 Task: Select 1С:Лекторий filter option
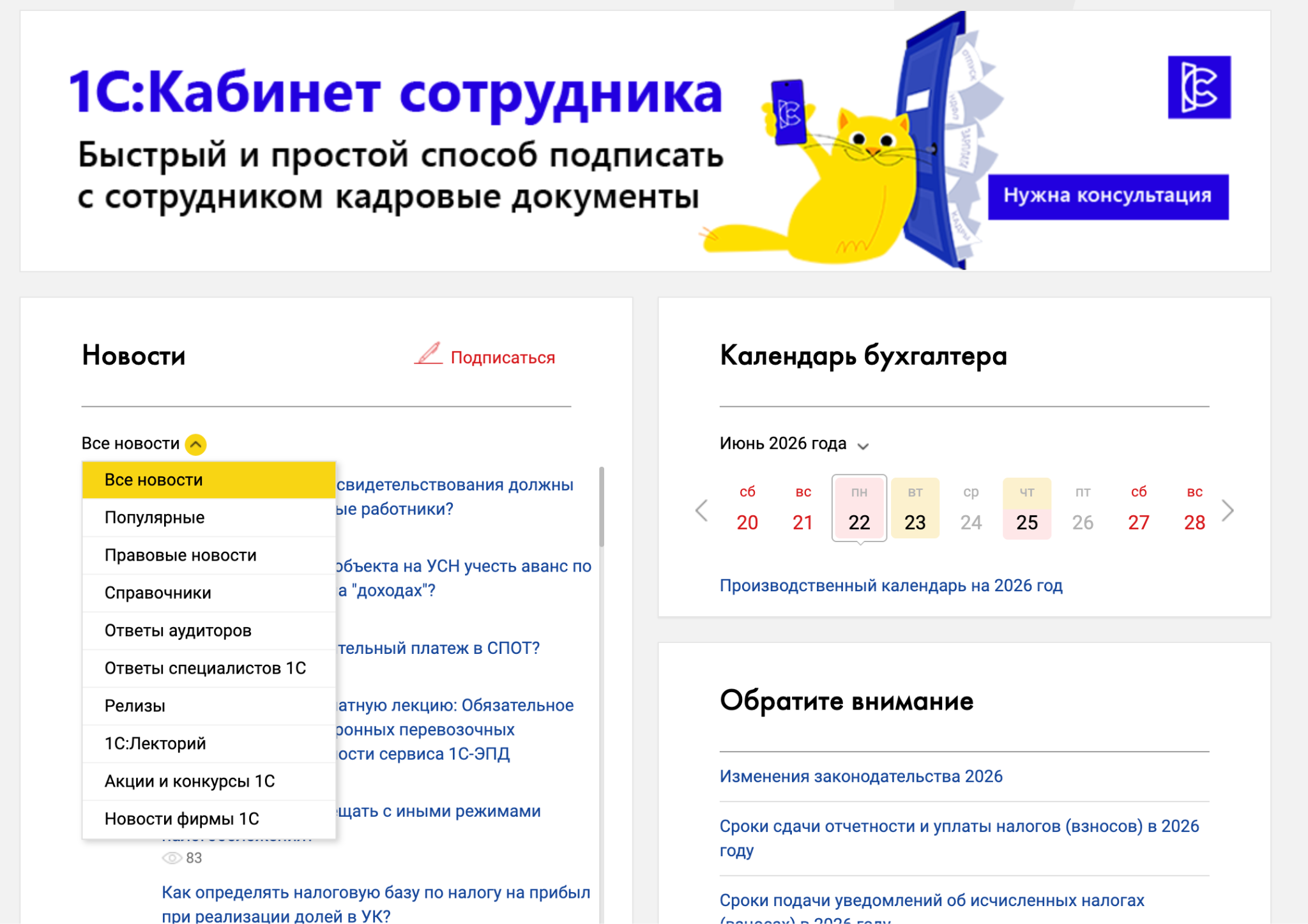coord(209,744)
